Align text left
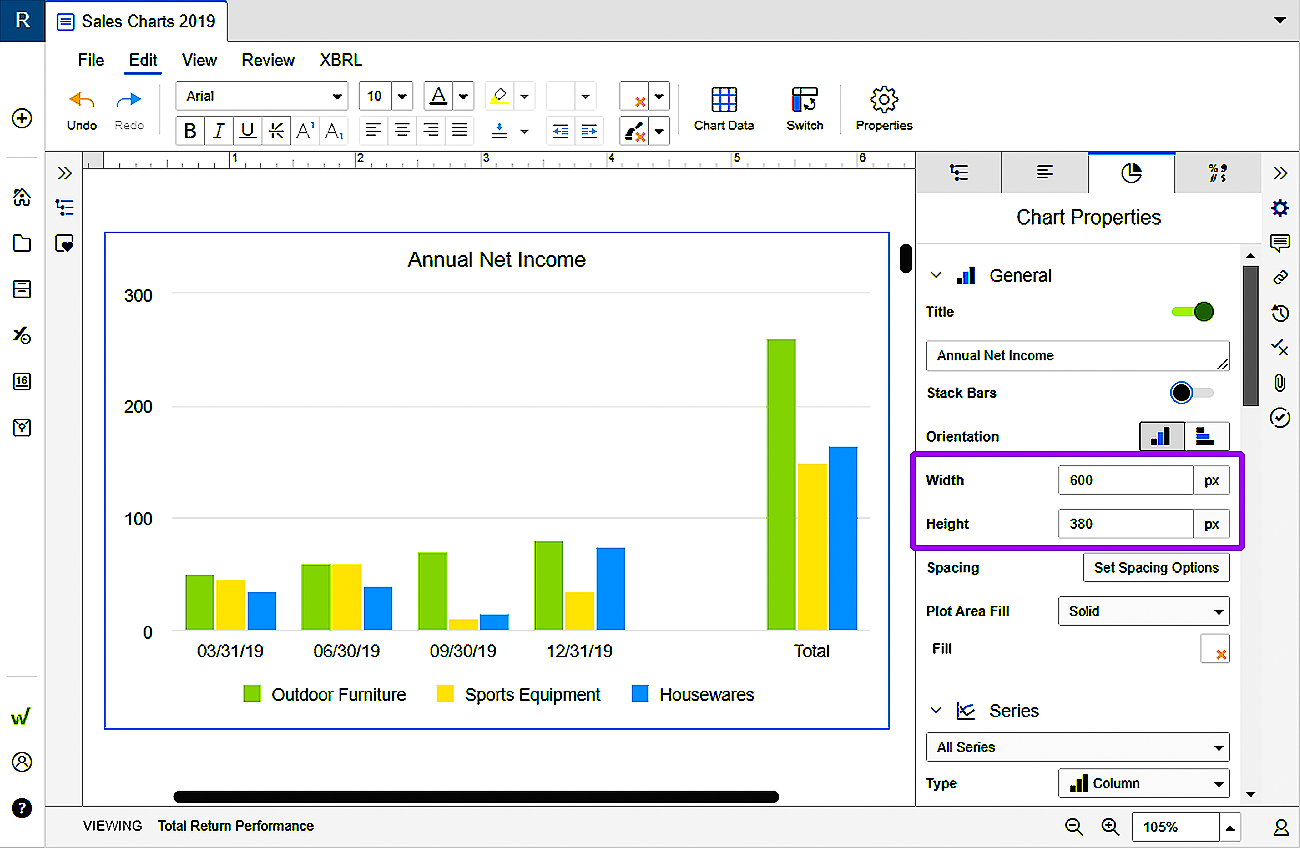The width and height of the screenshot is (1300, 848). (373, 130)
